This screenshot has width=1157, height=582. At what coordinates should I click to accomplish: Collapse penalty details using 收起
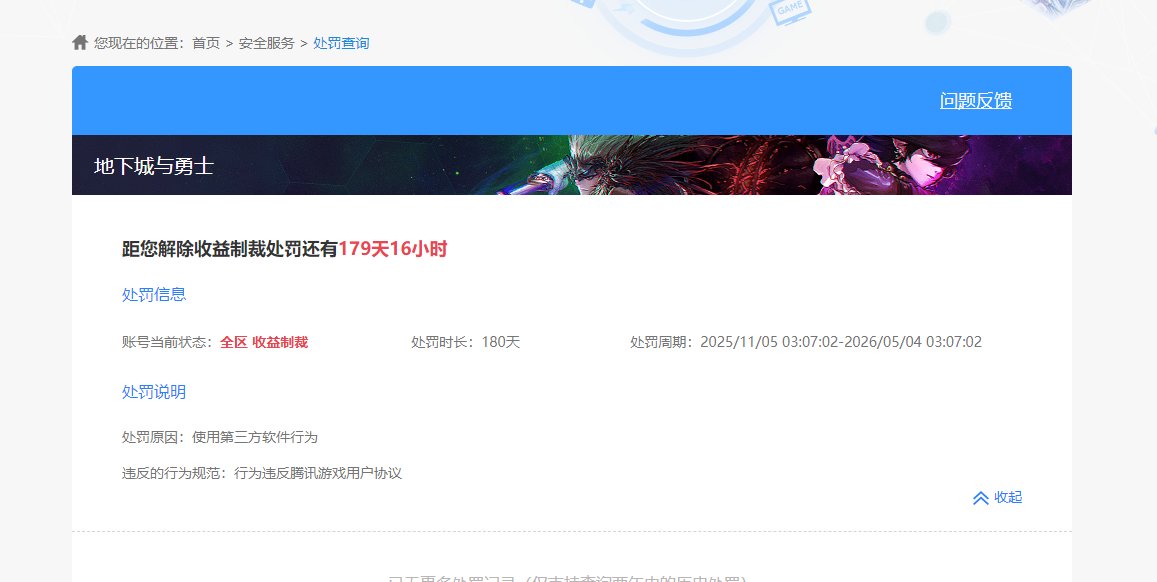1009,497
